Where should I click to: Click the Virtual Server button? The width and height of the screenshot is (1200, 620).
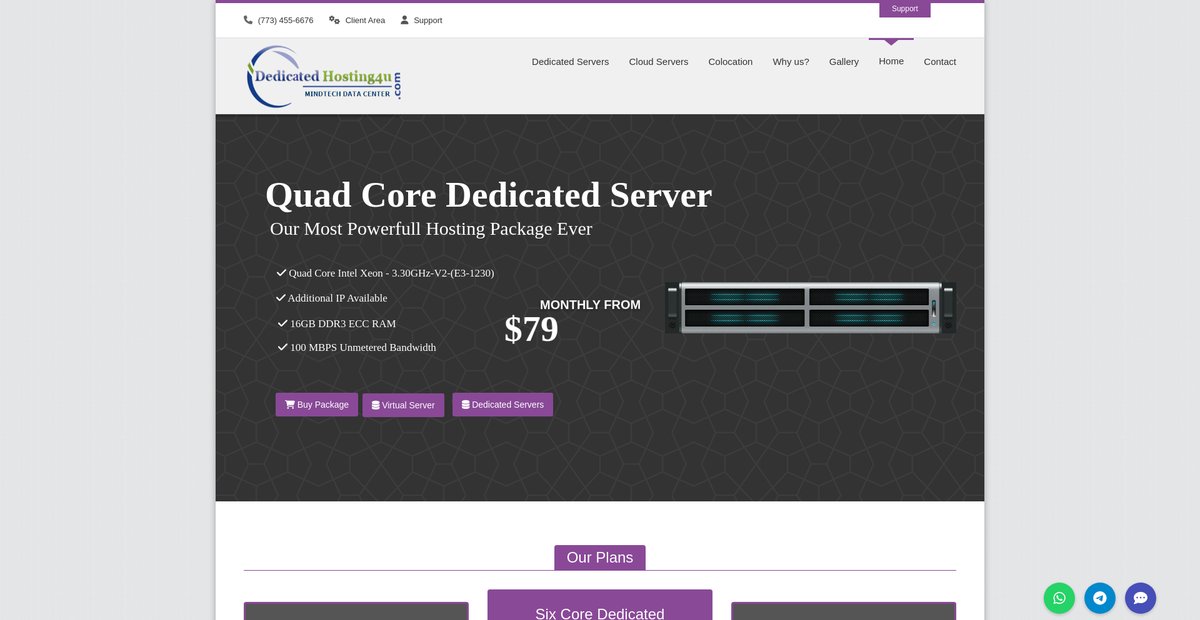403,405
